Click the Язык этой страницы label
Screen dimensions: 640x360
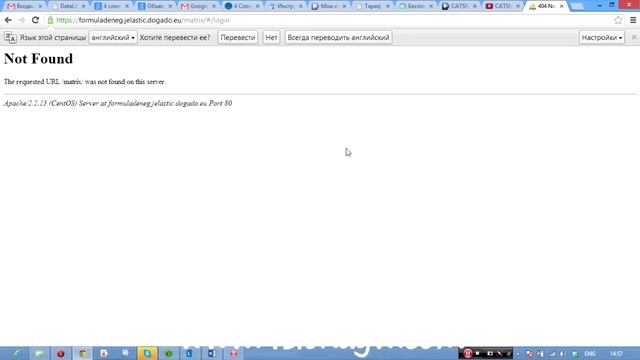(x=53, y=38)
